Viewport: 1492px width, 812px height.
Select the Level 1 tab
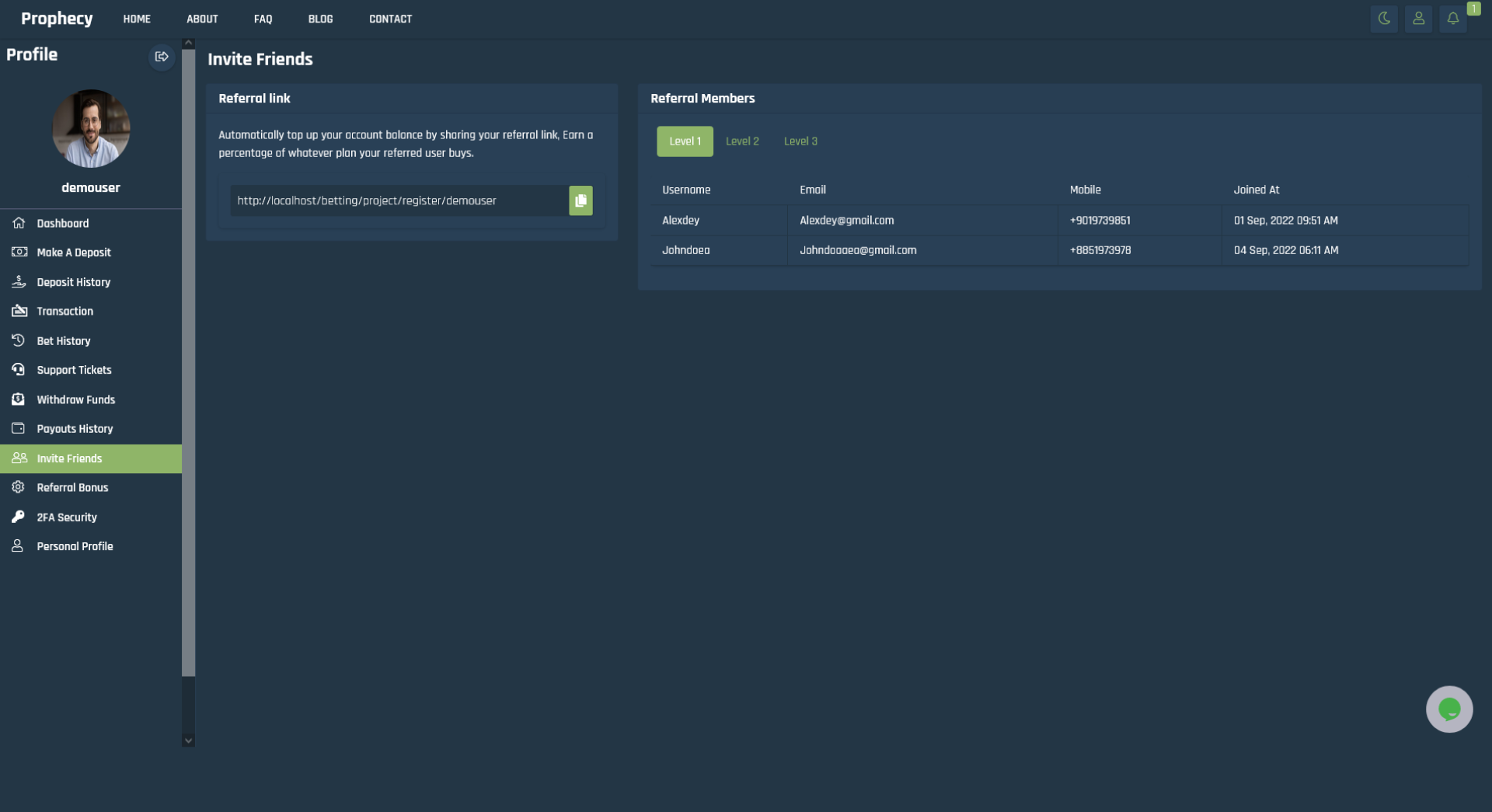tap(685, 141)
